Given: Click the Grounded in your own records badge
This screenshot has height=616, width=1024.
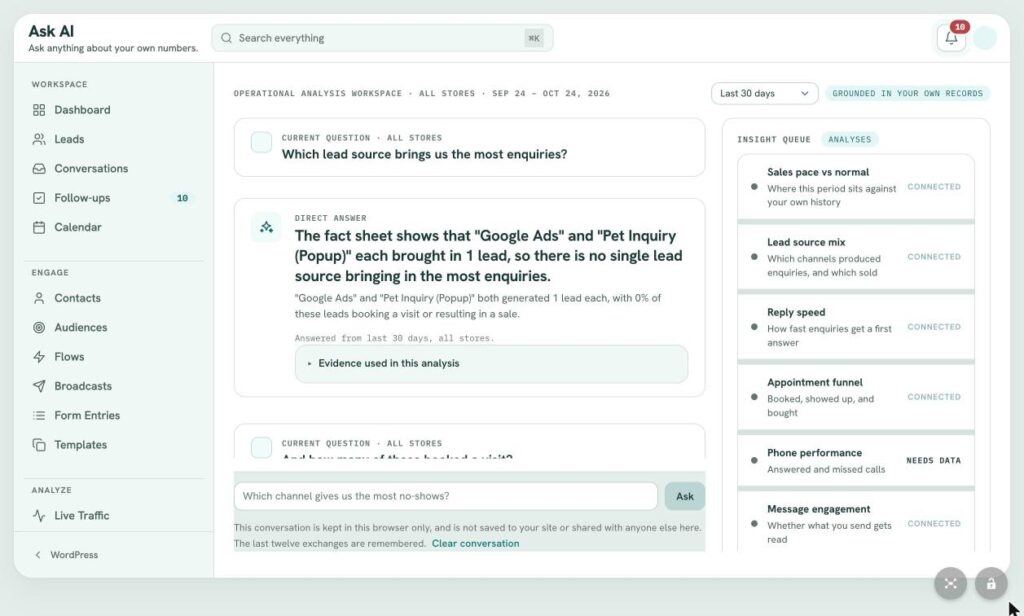Looking at the screenshot, I should coord(907,93).
